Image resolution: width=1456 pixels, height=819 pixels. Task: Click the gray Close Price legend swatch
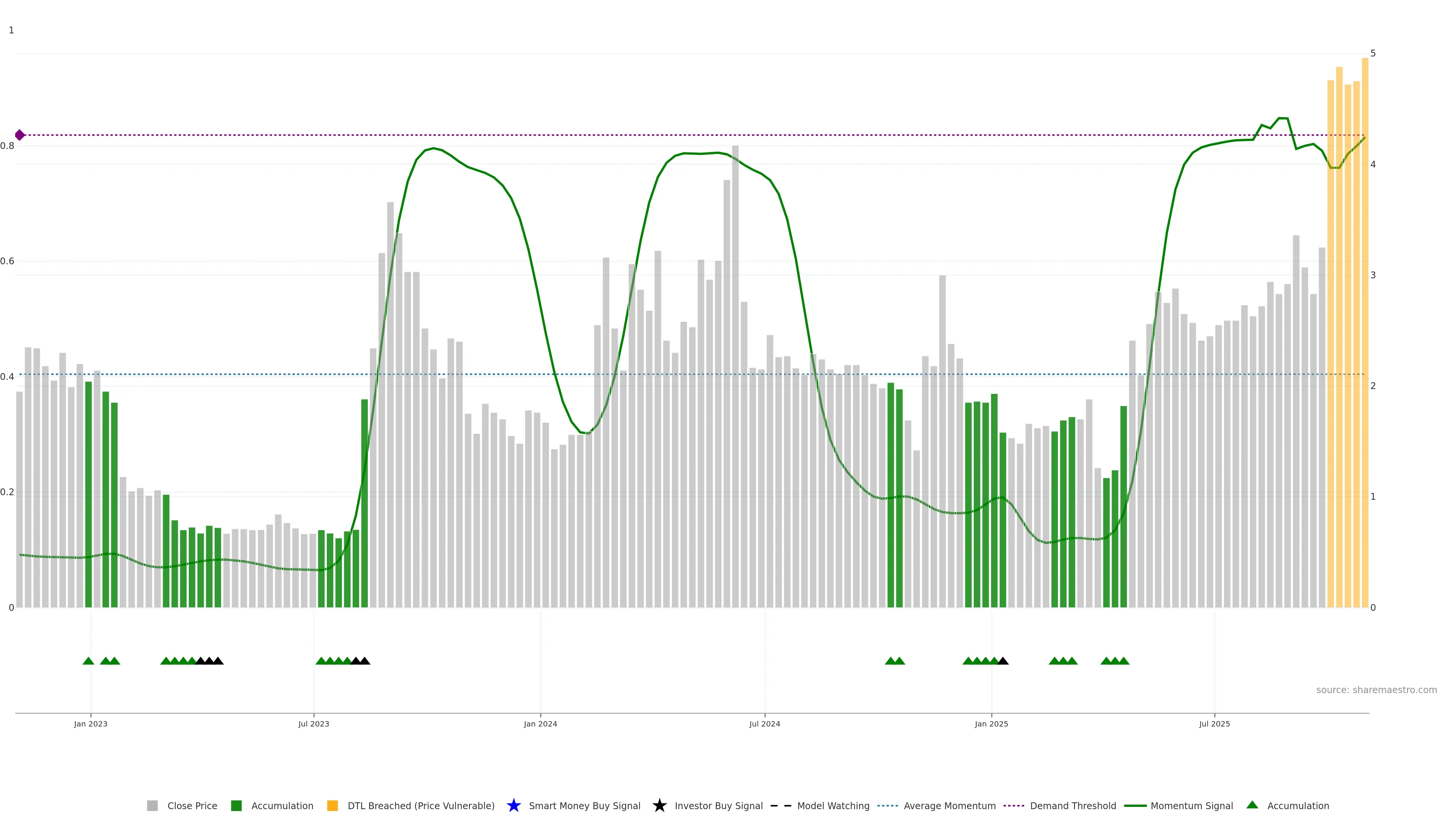[152, 805]
